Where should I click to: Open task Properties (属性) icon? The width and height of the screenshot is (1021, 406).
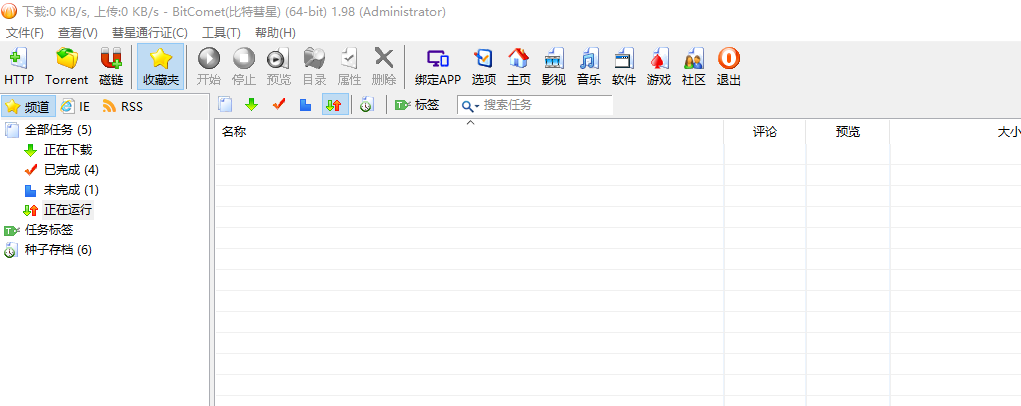click(x=349, y=66)
